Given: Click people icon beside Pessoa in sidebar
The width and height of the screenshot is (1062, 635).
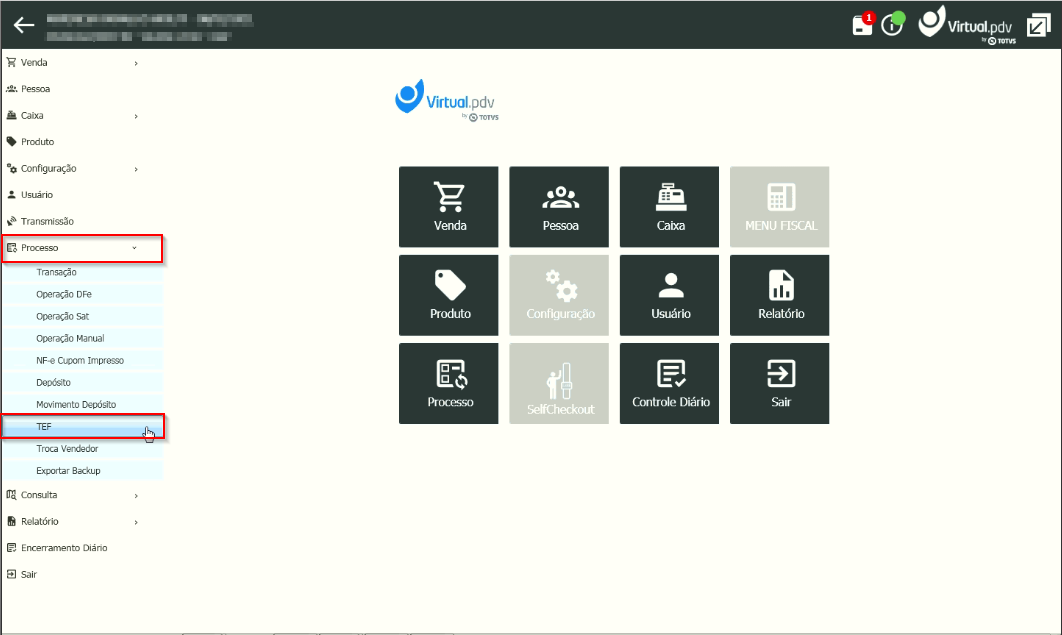Looking at the screenshot, I should click(12, 89).
